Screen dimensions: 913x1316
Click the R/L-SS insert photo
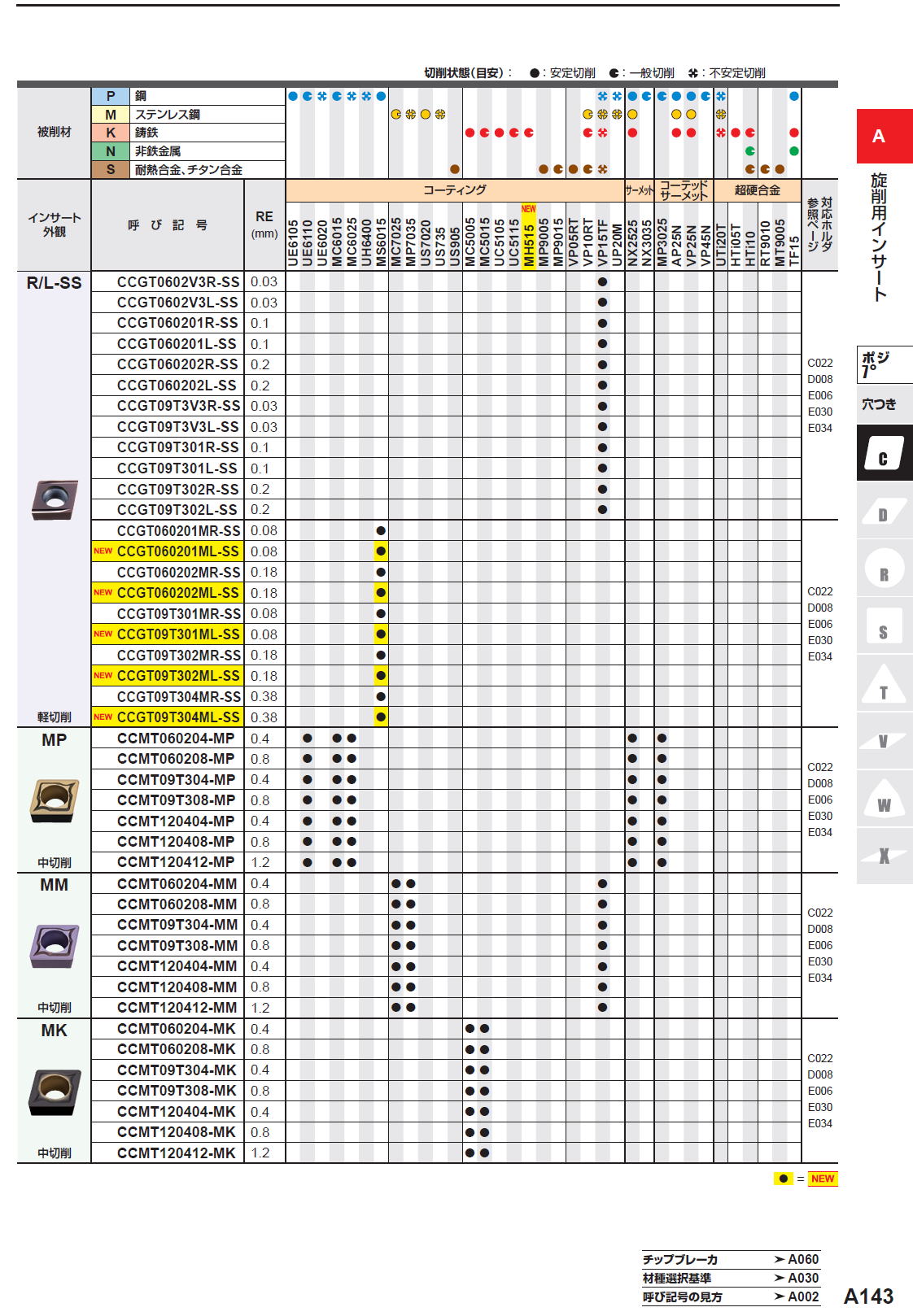pos(55,499)
